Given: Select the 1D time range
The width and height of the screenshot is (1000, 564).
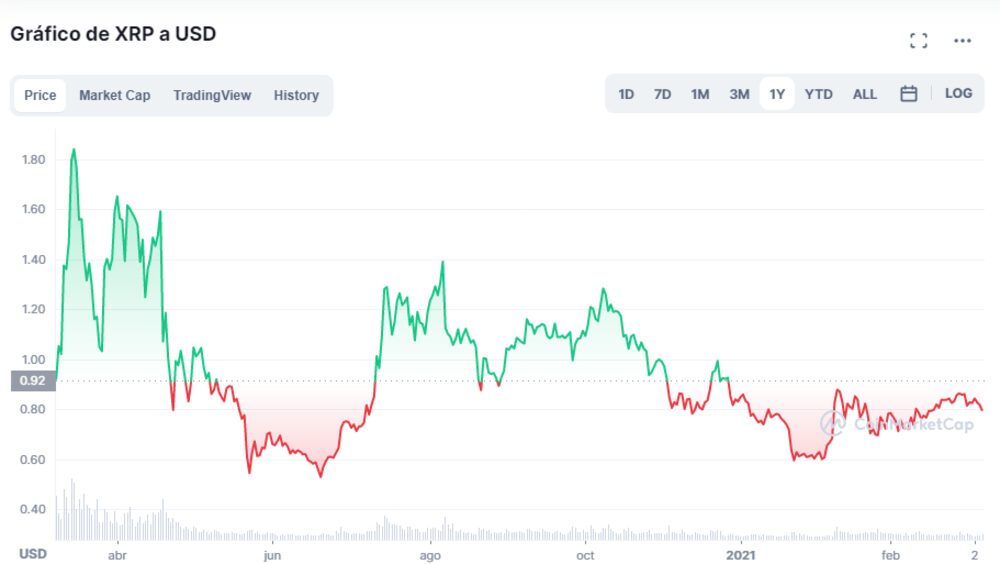Looking at the screenshot, I should pyautogui.click(x=626, y=94).
